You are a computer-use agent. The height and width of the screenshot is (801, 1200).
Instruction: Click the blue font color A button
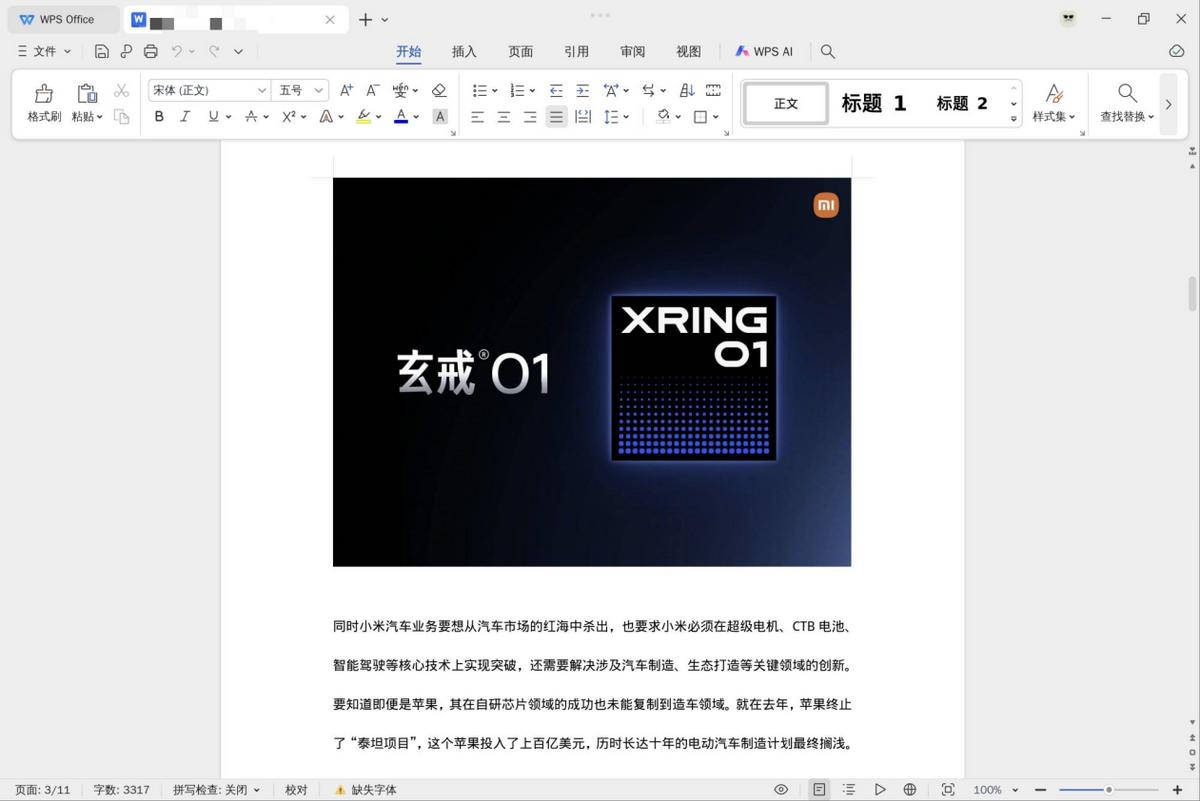(x=401, y=117)
